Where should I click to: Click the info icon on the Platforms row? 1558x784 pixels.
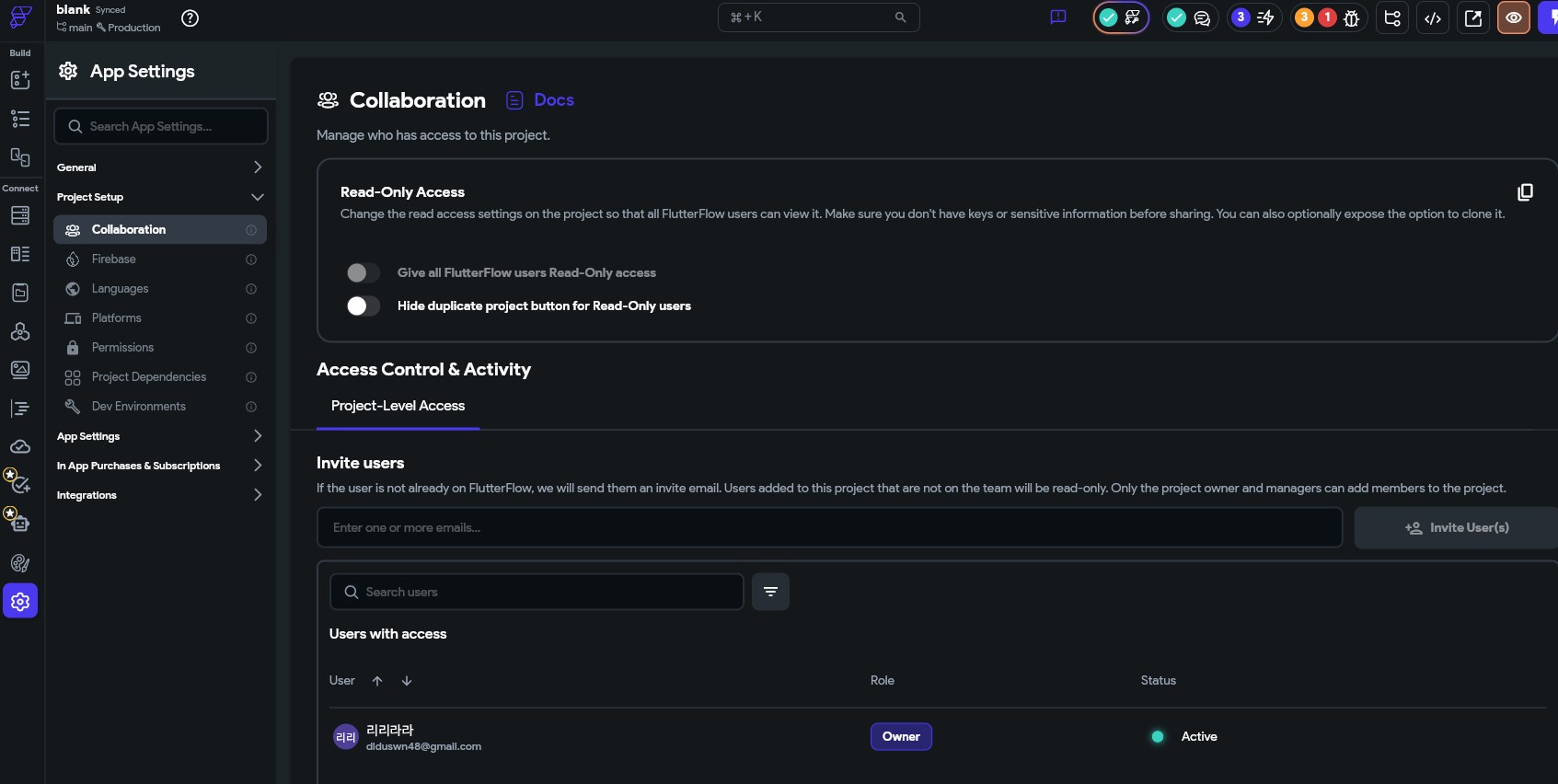tap(251, 318)
